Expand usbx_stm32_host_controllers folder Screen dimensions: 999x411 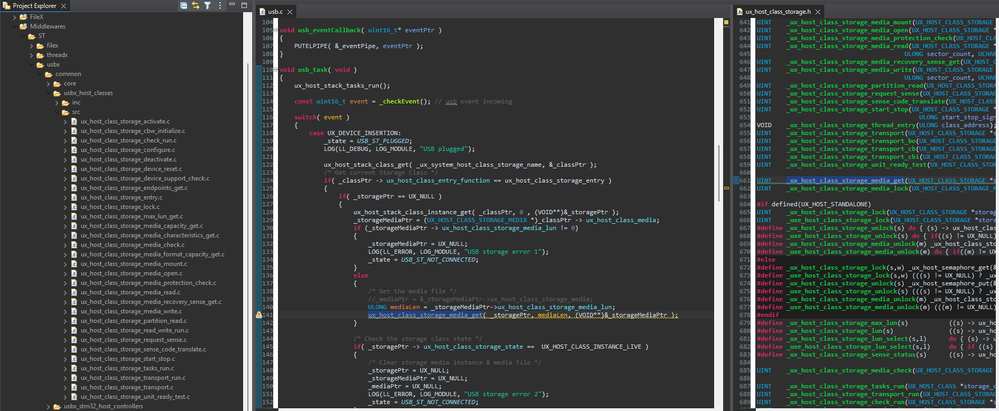coord(48,407)
